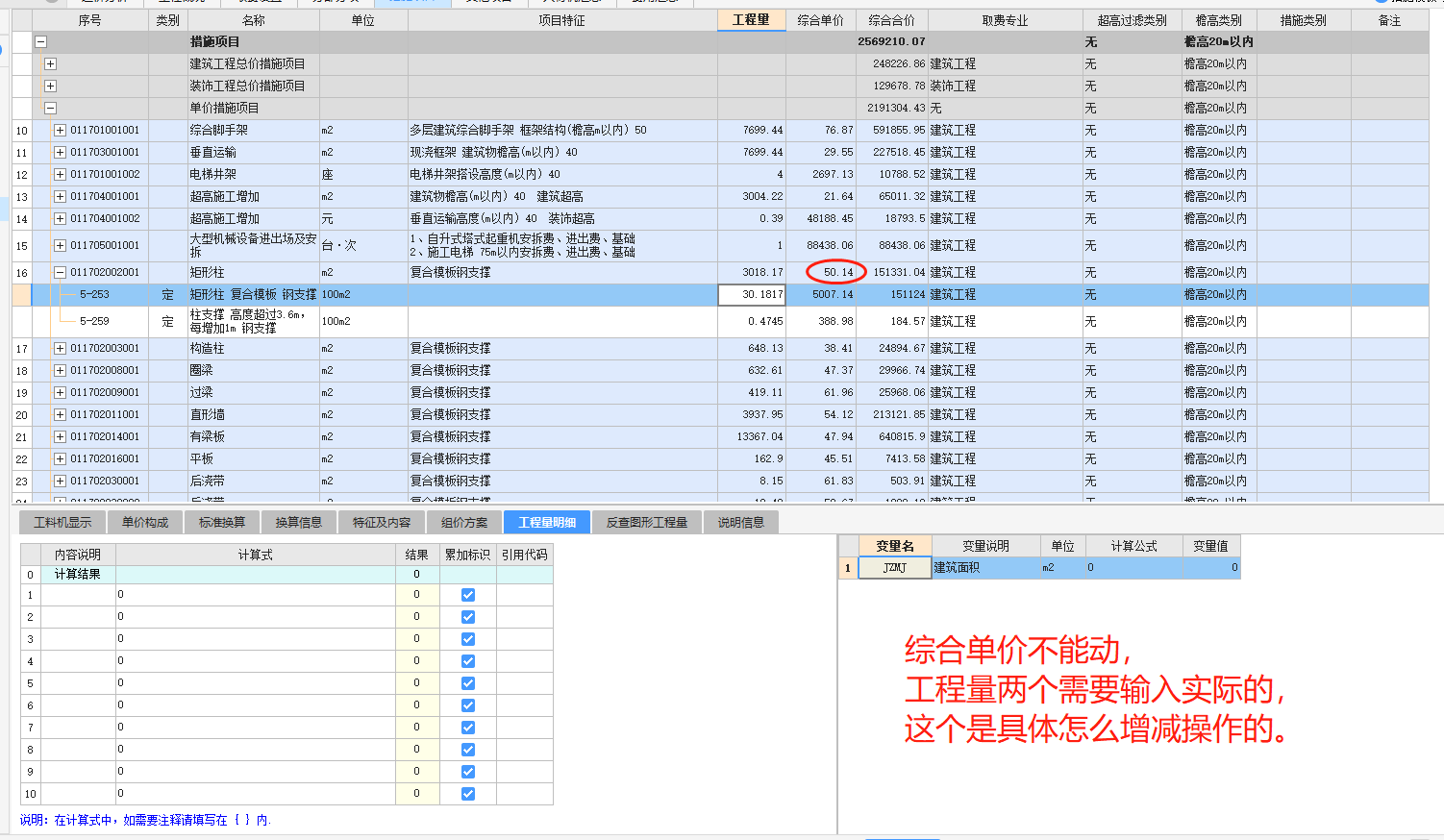The height and width of the screenshot is (840, 1444).
Task: Open the 组价方案 tab
Action: point(464,522)
